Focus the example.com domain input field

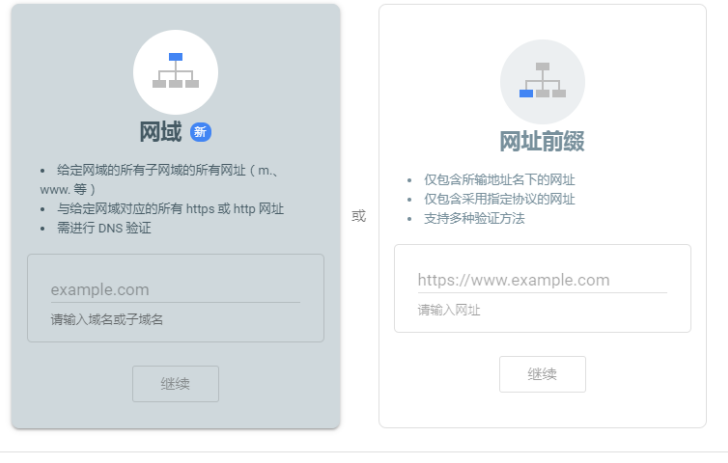[175, 290]
